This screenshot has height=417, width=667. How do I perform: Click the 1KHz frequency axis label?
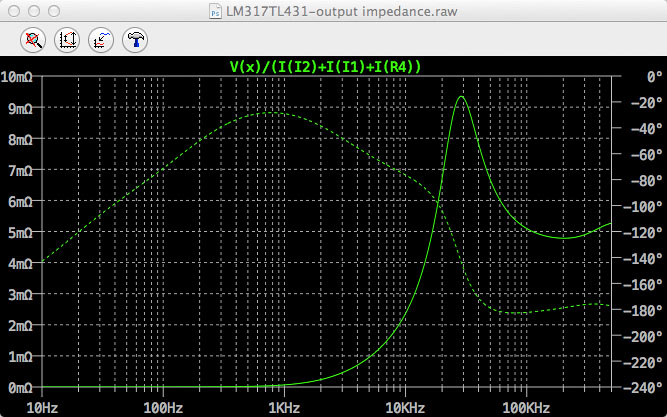pyautogui.click(x=284, y=408)
